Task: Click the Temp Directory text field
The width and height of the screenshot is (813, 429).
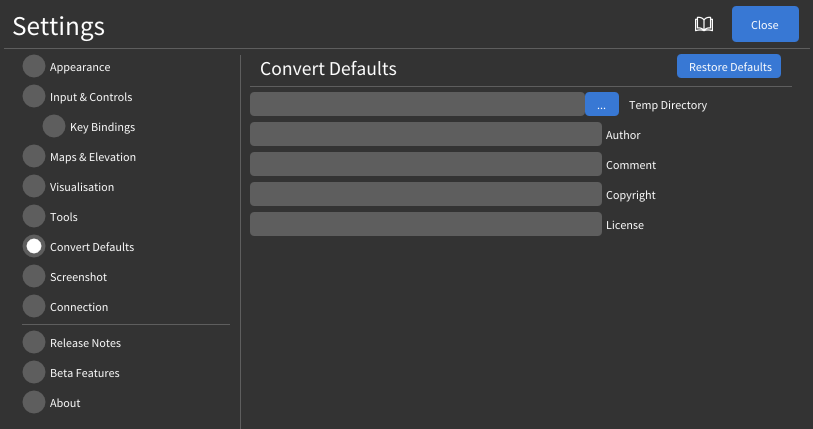Action: tap(416, 105)
